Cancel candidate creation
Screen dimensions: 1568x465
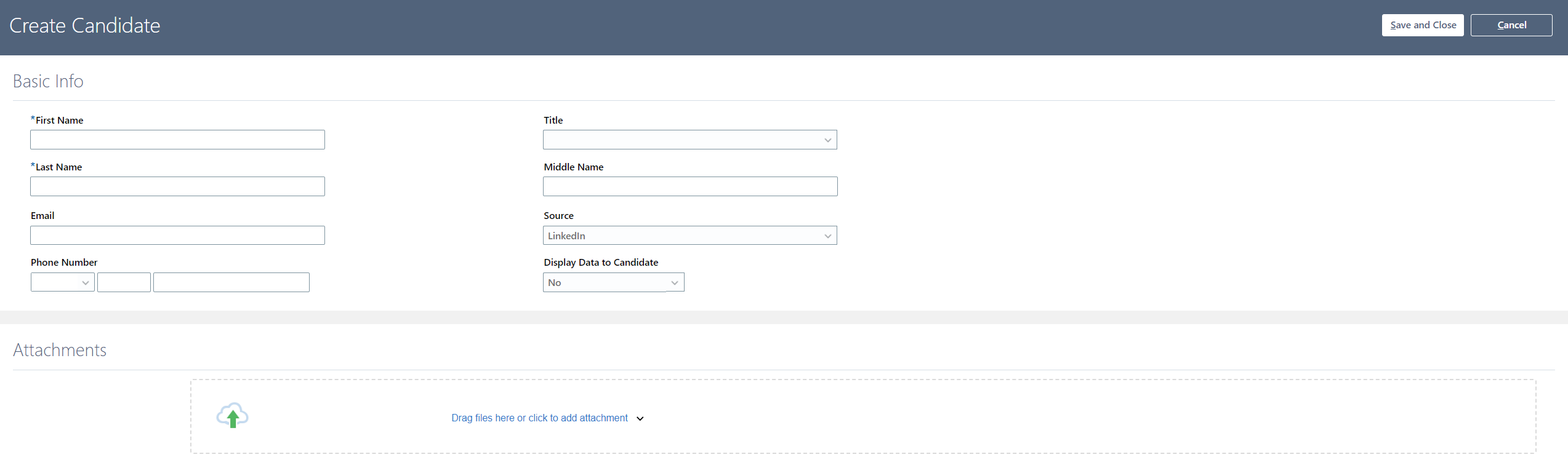point(1511,25)
